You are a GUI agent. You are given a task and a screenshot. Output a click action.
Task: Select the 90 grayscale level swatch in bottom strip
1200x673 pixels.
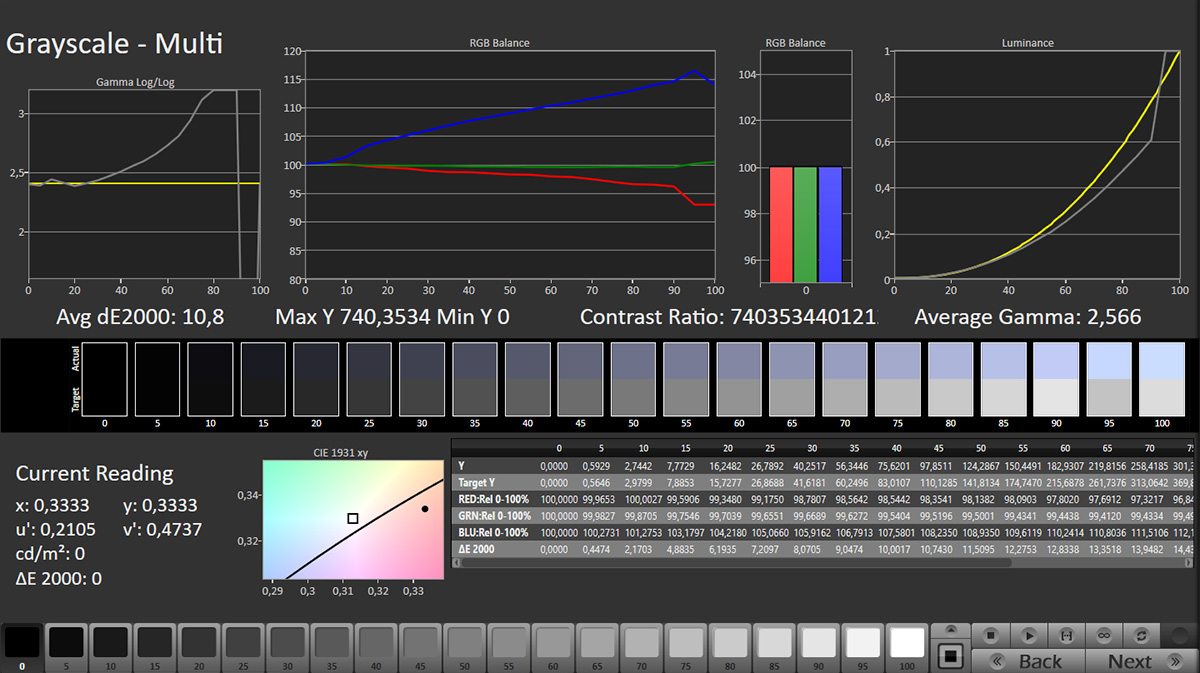point(818,647)
